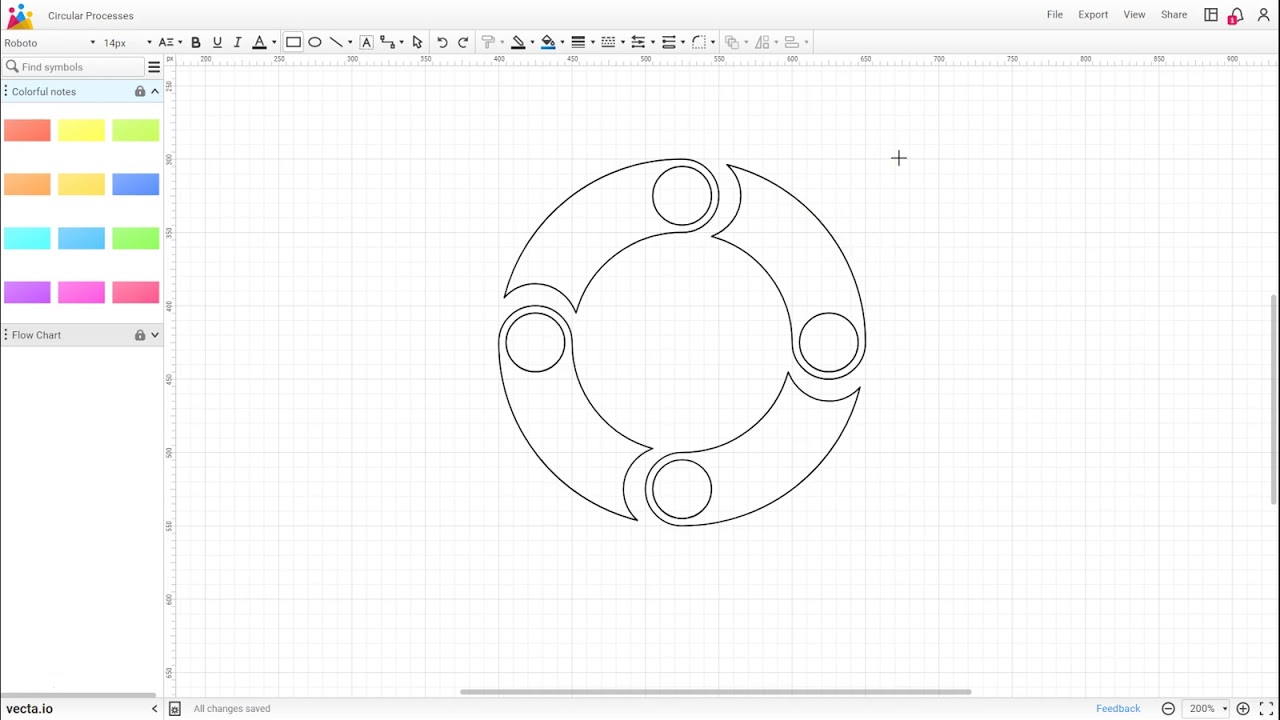Toggle lock on Flow Chart library
The height and width of the screenshot is (720, 1280).
[x=140, y=335]
